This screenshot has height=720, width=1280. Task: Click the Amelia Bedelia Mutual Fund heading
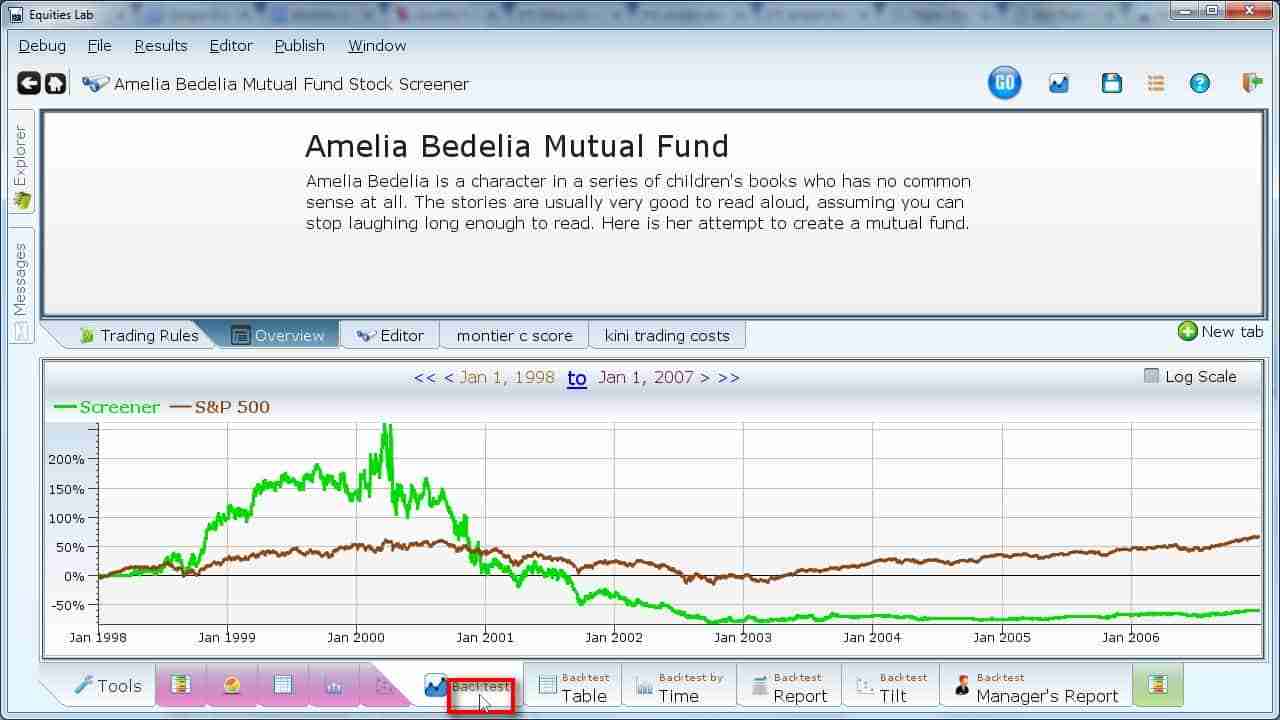click(x=517, y=147)
